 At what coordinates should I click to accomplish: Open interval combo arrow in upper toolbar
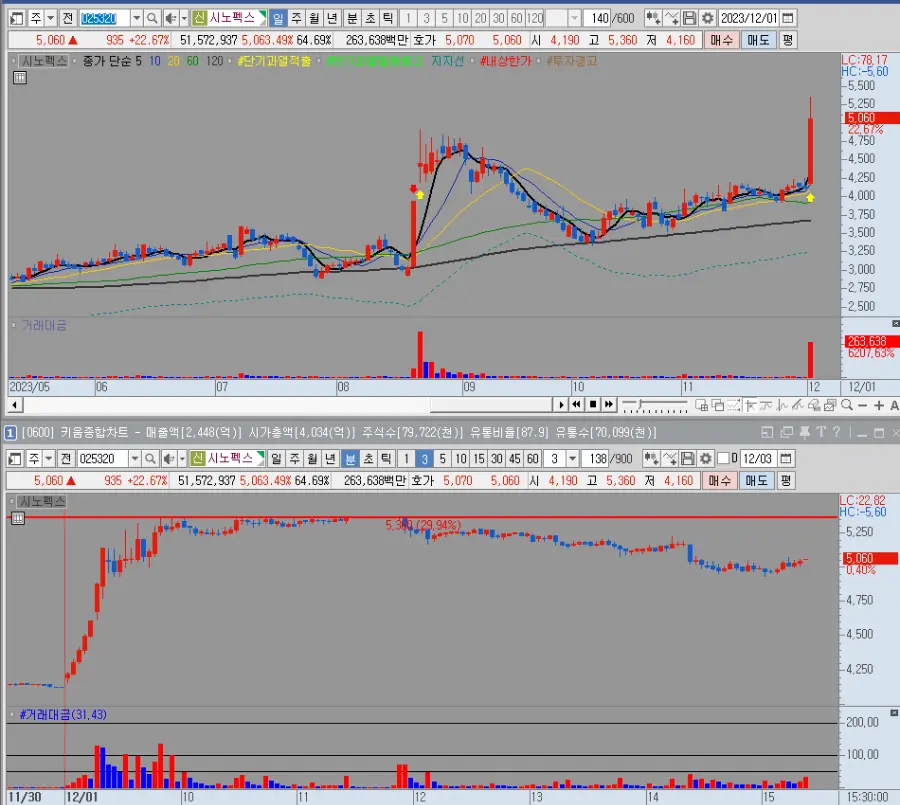coord(574,18)
